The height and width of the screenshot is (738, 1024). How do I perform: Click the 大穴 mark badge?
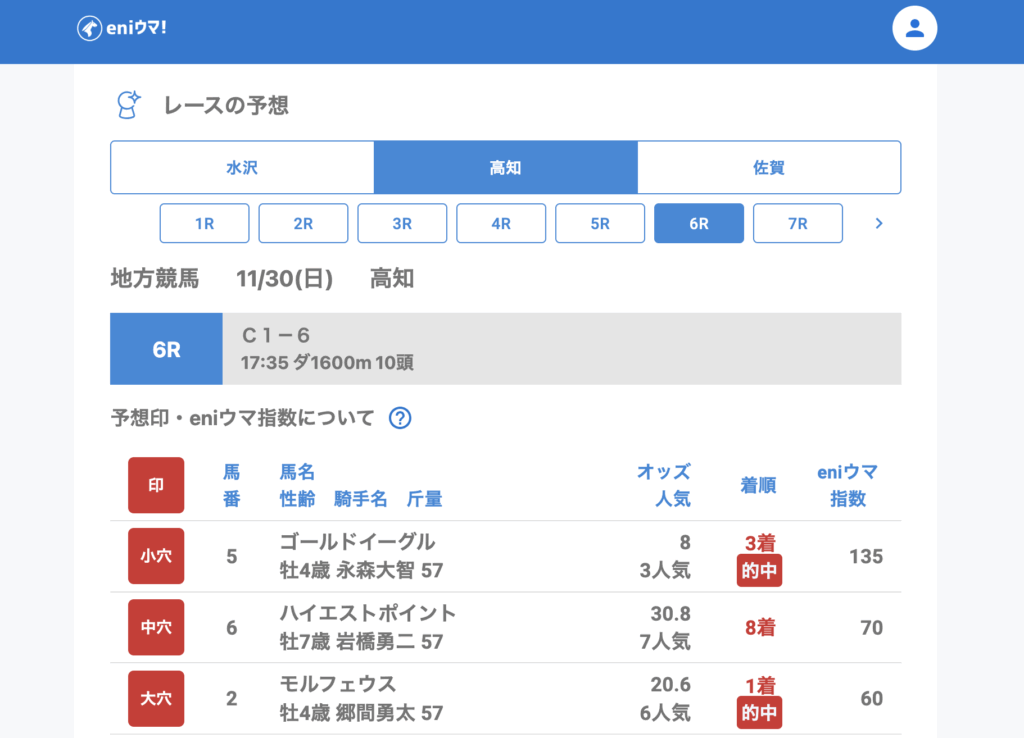[x=156, y=698]
